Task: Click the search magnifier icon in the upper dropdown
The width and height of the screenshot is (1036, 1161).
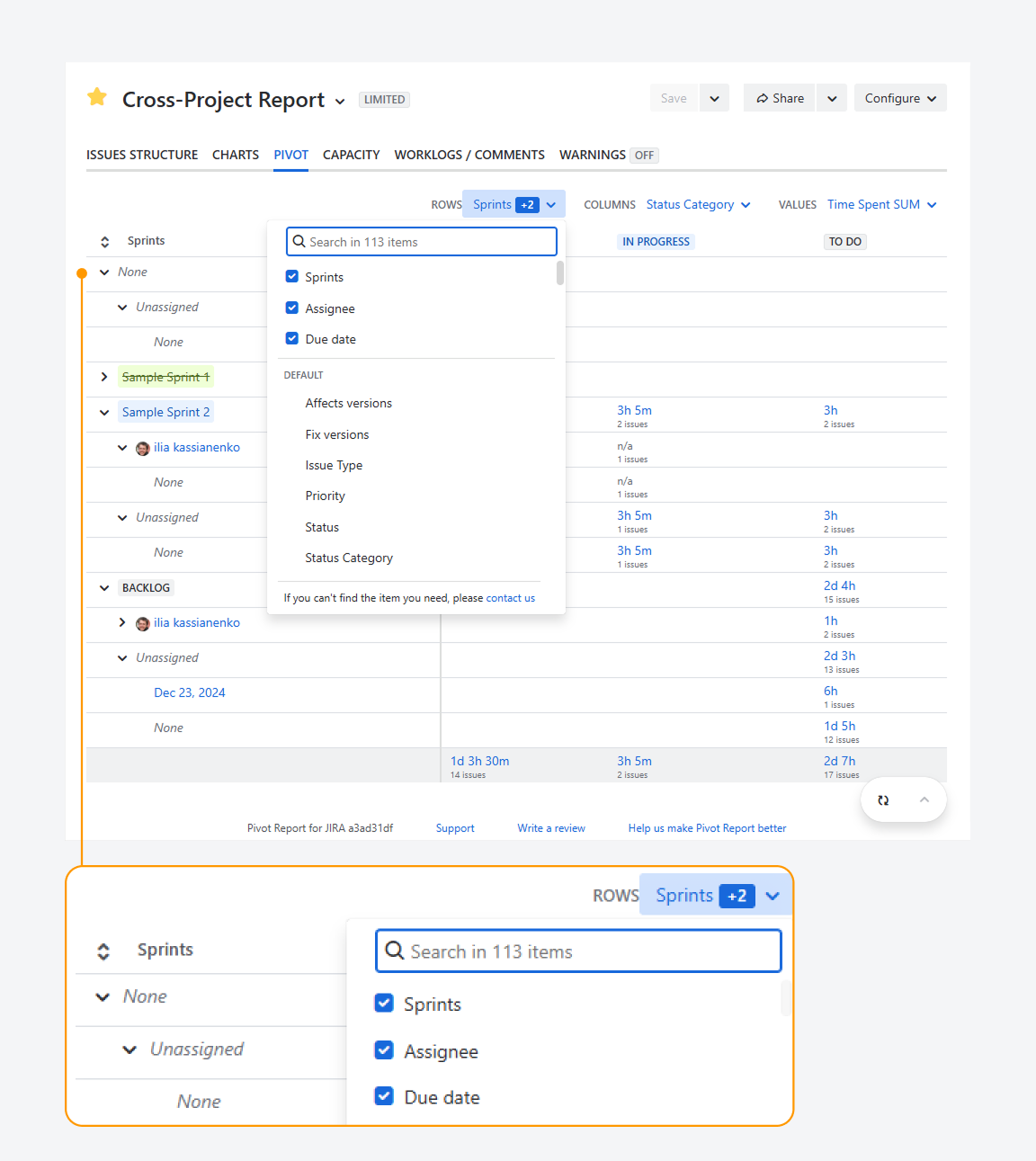Action: pyautogui.click(x=299, y=241)
